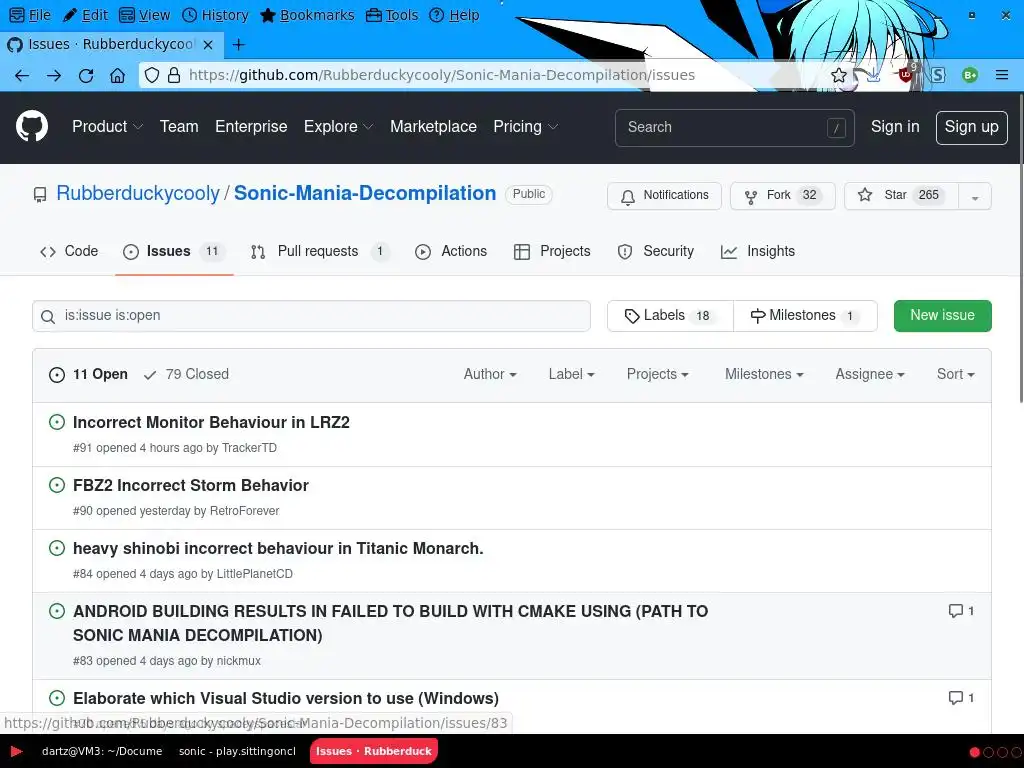Reload the page with the refresh icon
The image size is (1024, 768).
point(86,76)
